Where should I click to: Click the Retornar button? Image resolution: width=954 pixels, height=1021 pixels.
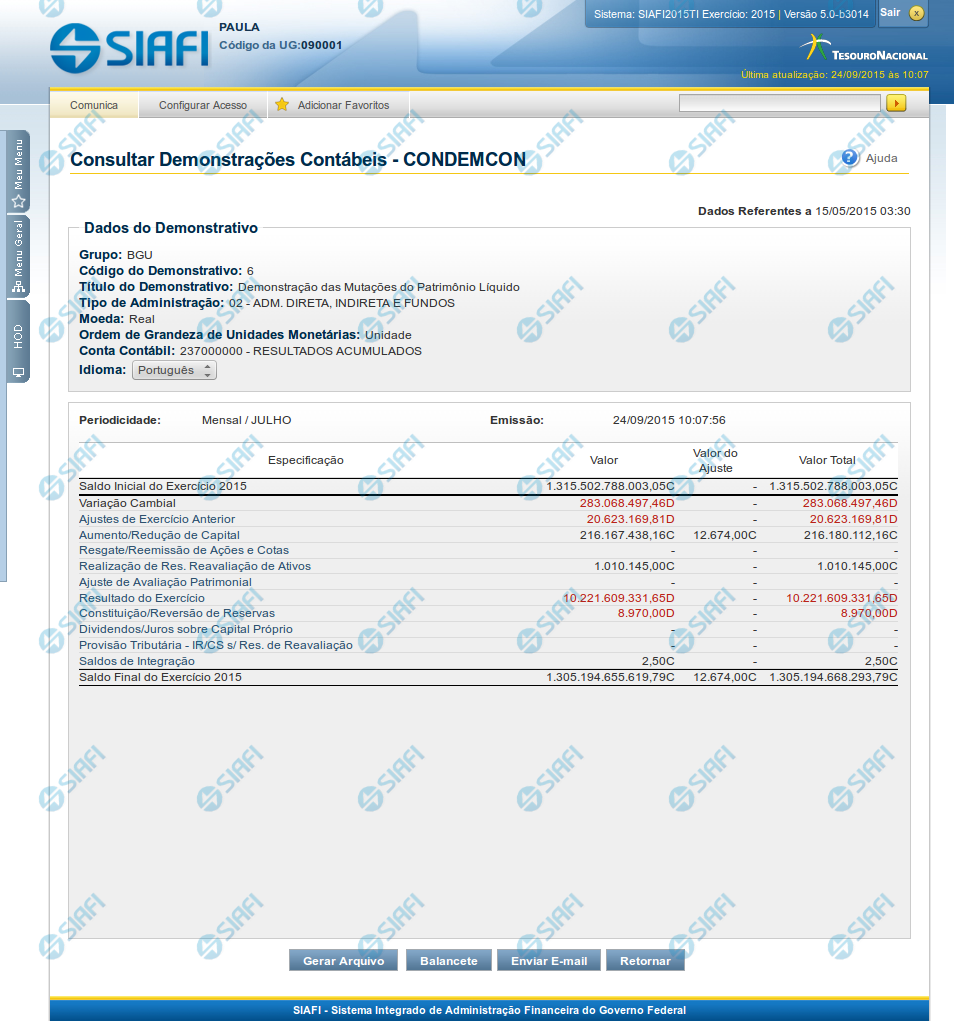tap(645, 960)
